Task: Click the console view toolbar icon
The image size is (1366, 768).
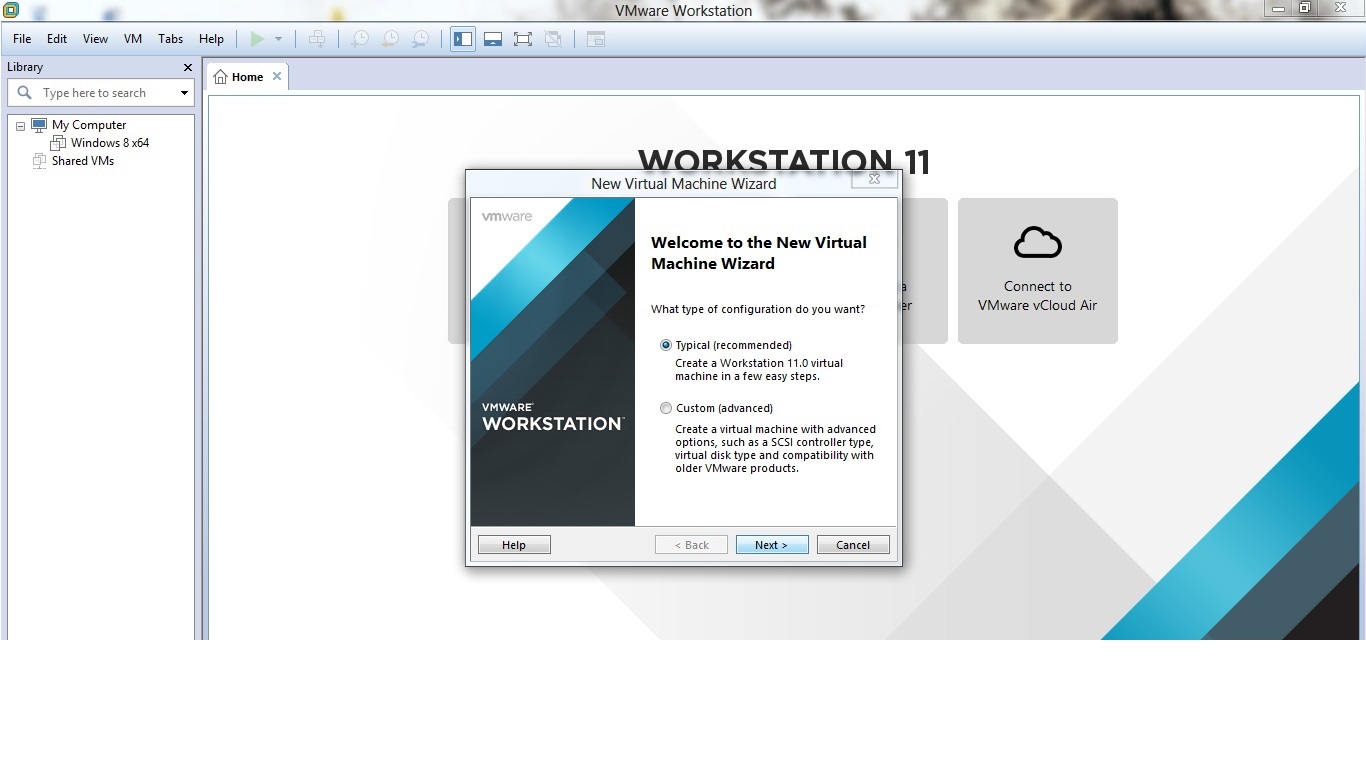Action: point(596,39)
